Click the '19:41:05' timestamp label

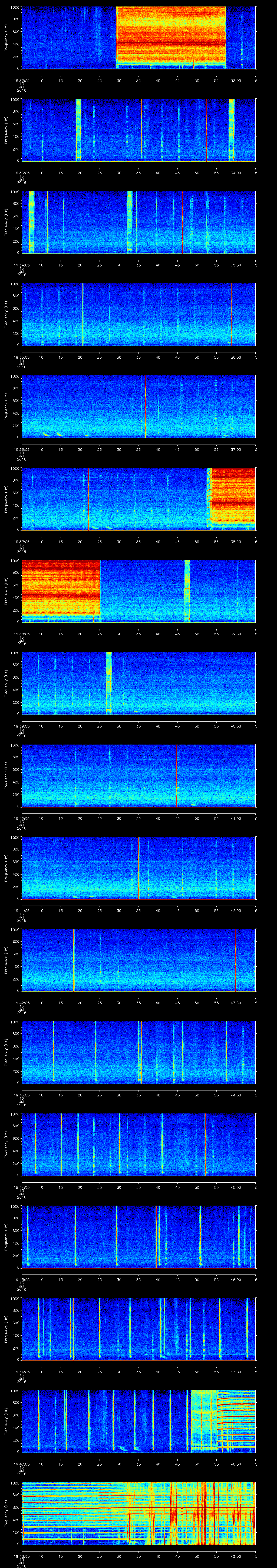pos(21,910)
